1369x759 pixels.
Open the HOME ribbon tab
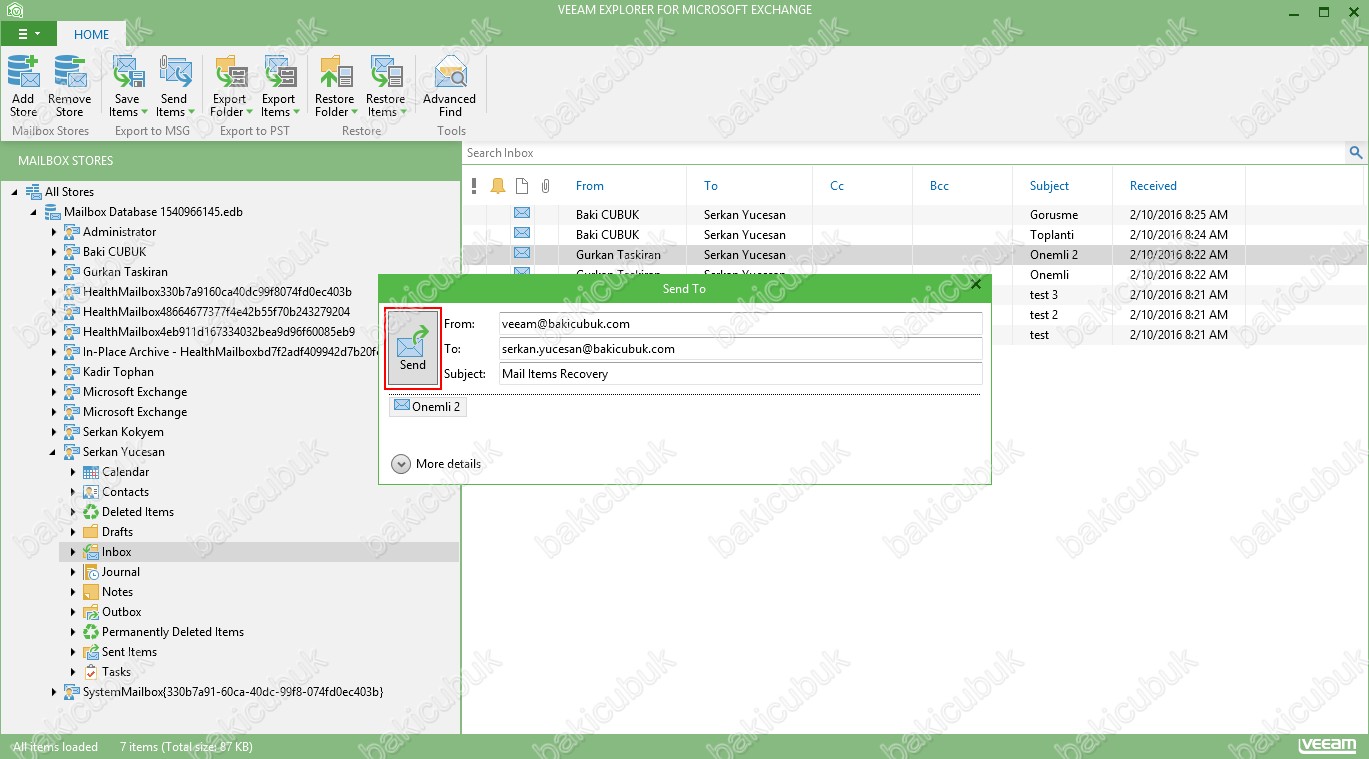point(91,34)
